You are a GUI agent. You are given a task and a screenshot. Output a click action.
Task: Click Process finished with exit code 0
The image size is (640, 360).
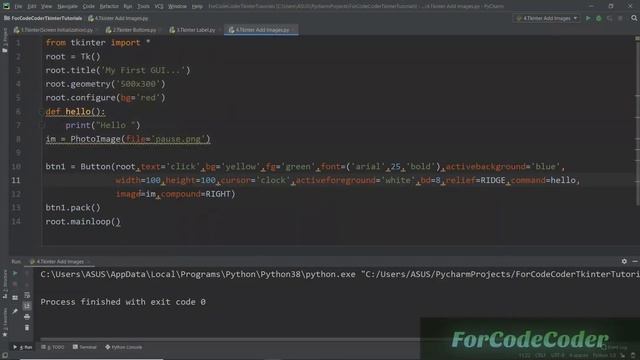click(123, 302)
